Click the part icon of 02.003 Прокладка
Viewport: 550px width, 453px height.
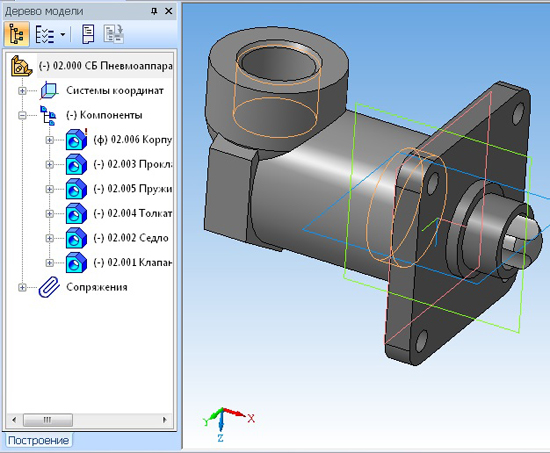76,164
